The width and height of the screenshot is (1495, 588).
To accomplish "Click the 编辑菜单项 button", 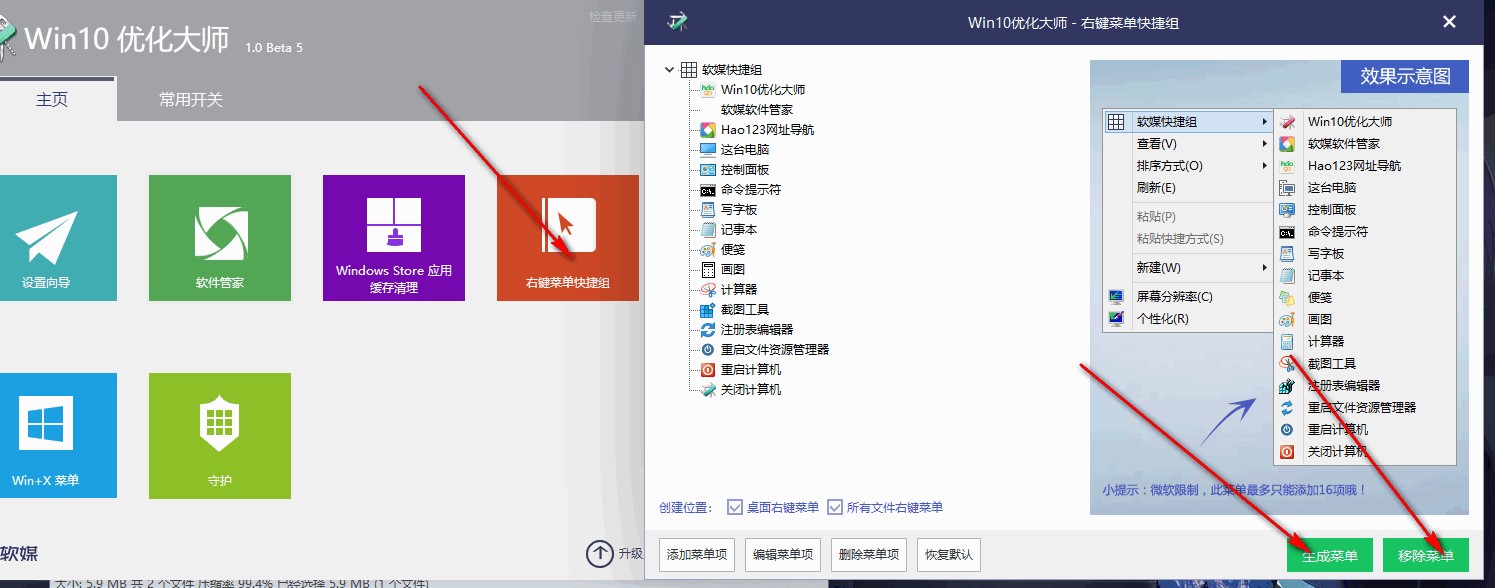I will 784,554.
